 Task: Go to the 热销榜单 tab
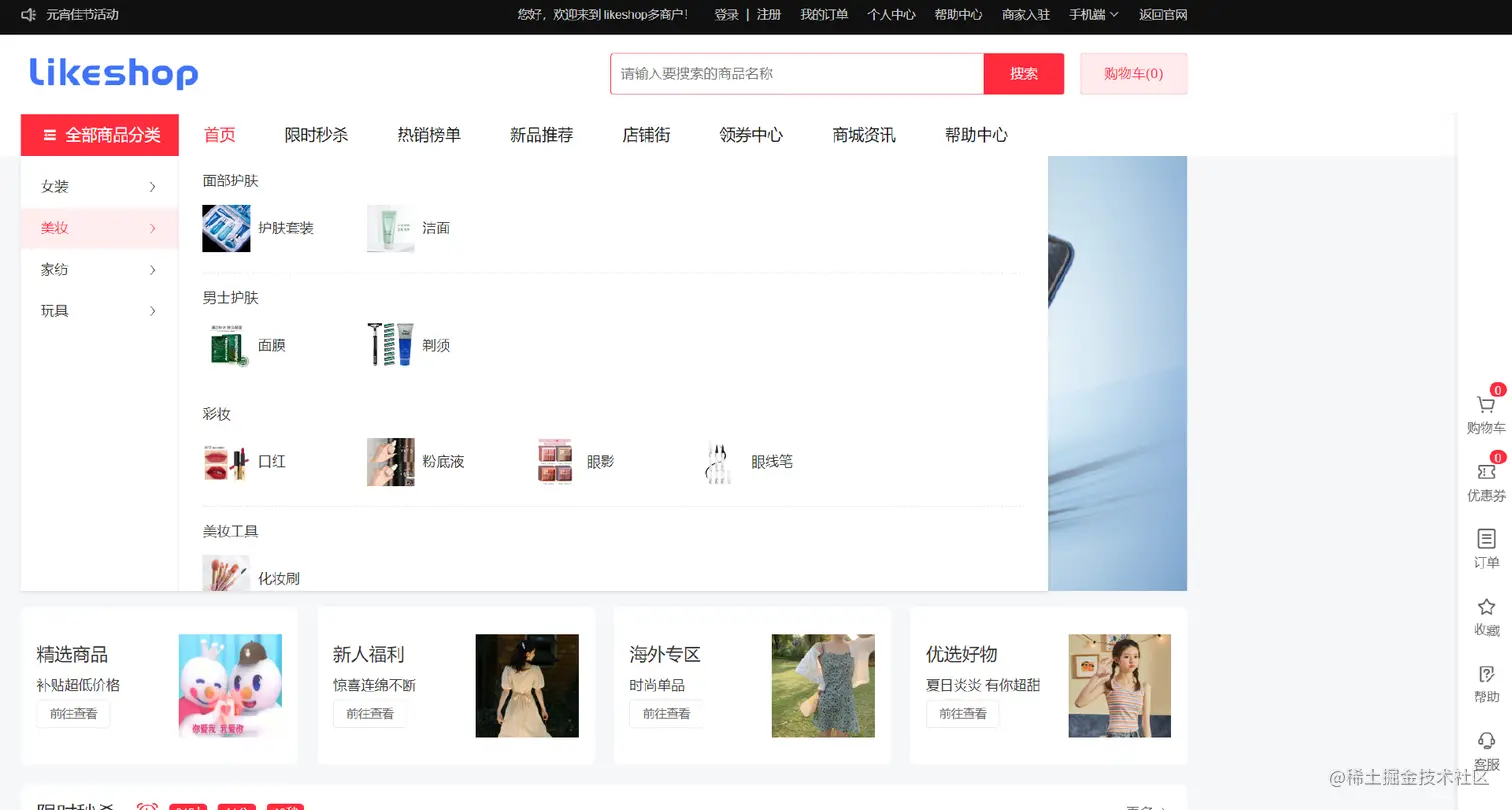pos(429,135)
